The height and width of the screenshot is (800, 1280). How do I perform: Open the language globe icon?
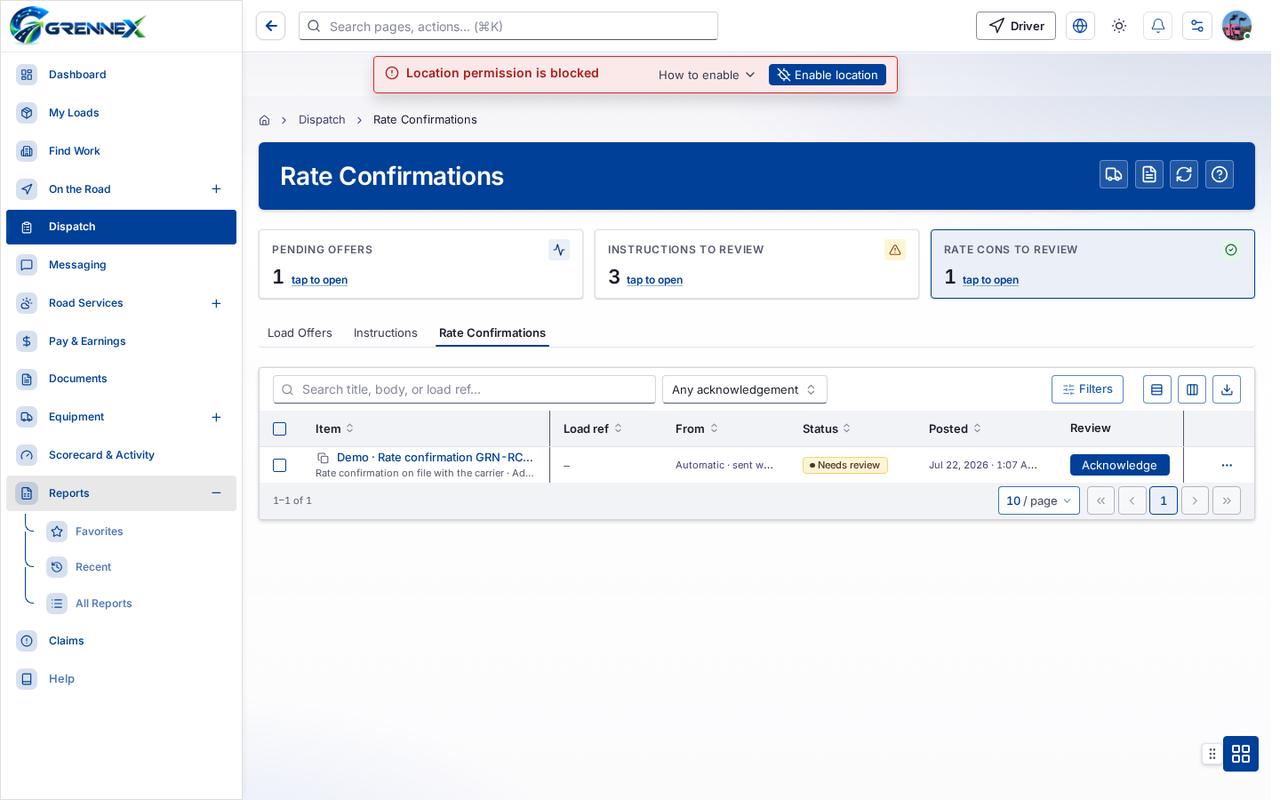[1080, 26]
